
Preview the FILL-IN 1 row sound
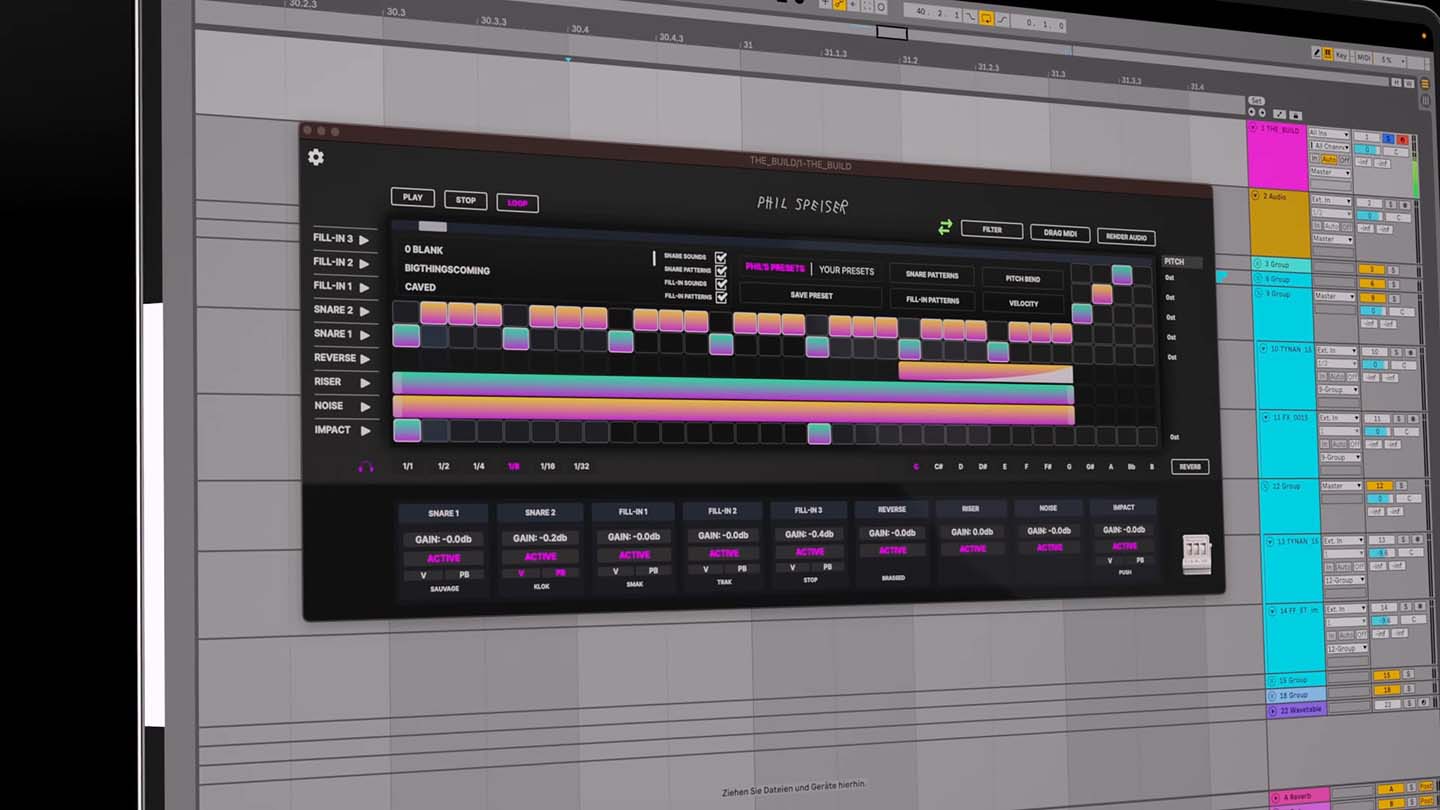(364, 287)
